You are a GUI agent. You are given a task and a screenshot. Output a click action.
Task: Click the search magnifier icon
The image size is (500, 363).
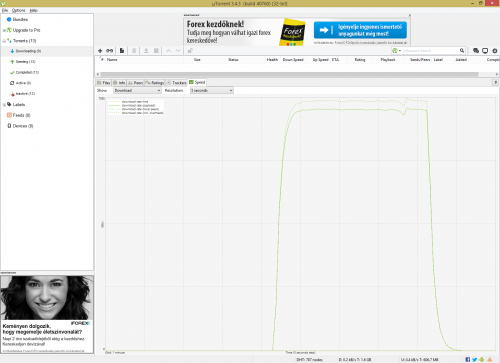pyautogui.click(x=462, y=51)
